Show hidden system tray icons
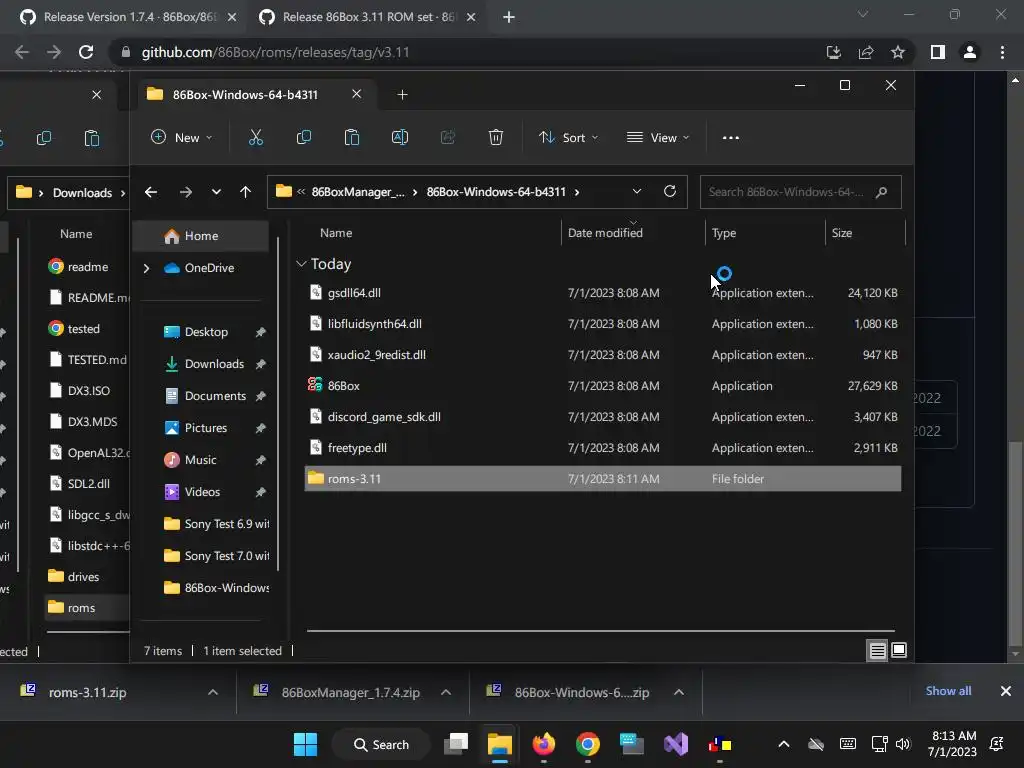 (x=784, y=744)
